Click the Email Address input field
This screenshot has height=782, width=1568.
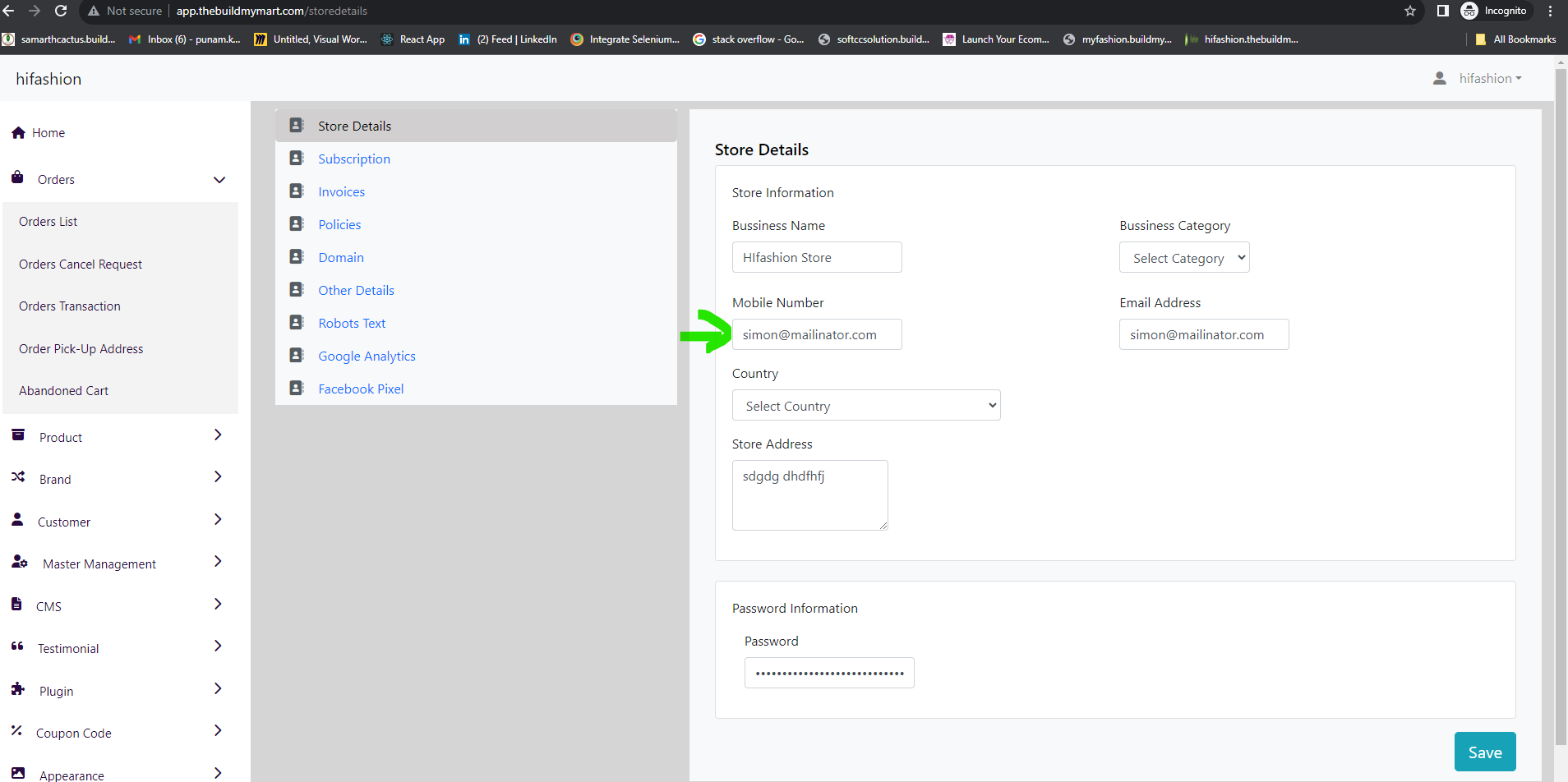1204,334
